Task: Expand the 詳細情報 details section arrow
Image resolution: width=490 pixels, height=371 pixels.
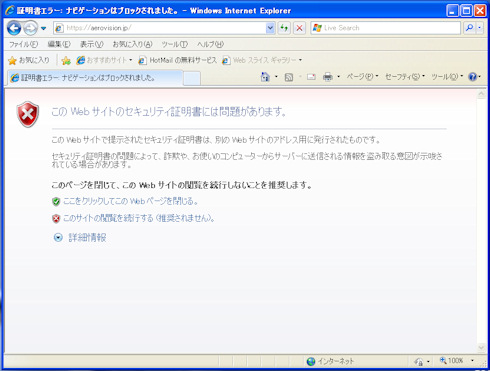Action: tap(58, 237)
